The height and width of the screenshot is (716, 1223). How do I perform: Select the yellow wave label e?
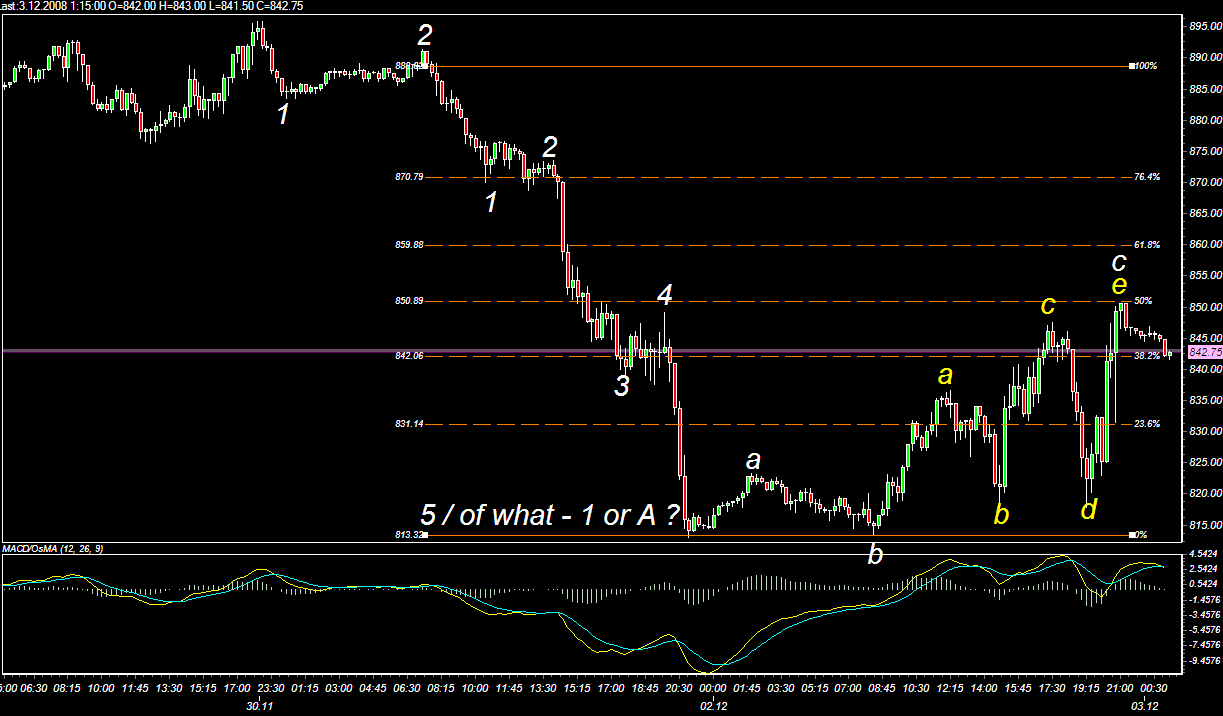(x=1120, y=286)
